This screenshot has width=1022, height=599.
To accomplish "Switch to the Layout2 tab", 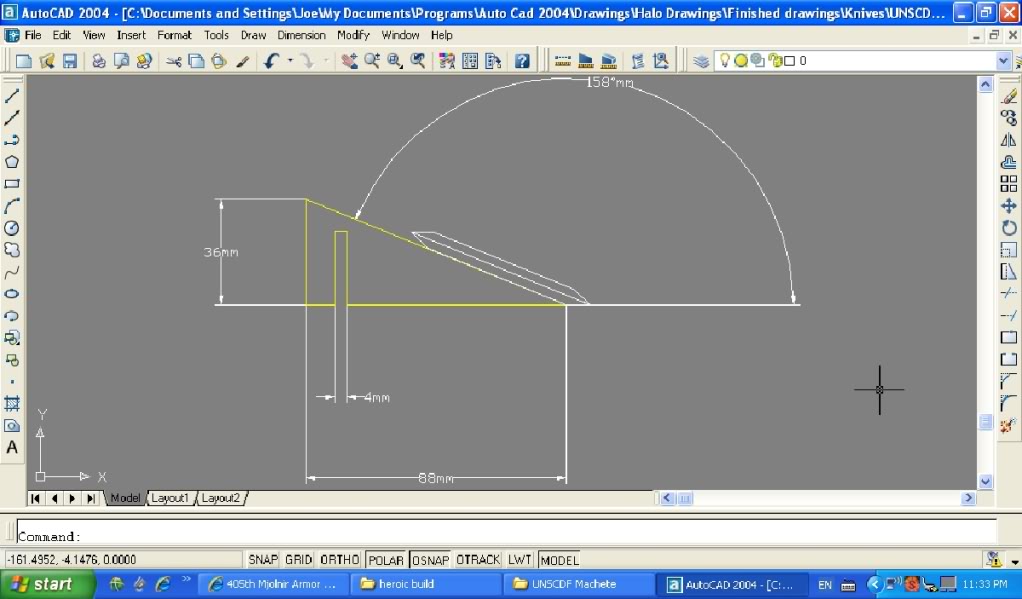I will click(x=220, y=498).
